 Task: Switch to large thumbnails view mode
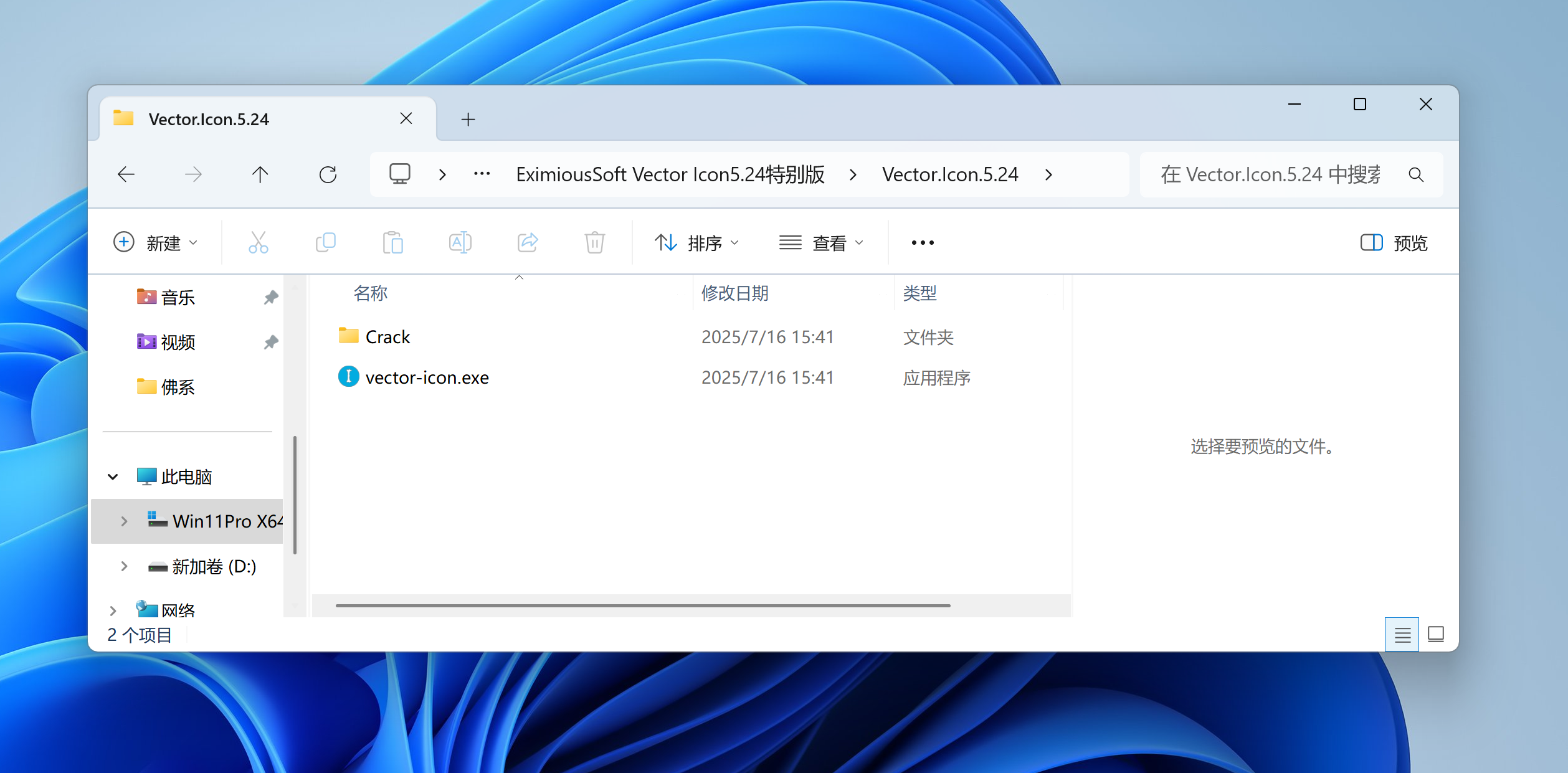(1435, 634)
